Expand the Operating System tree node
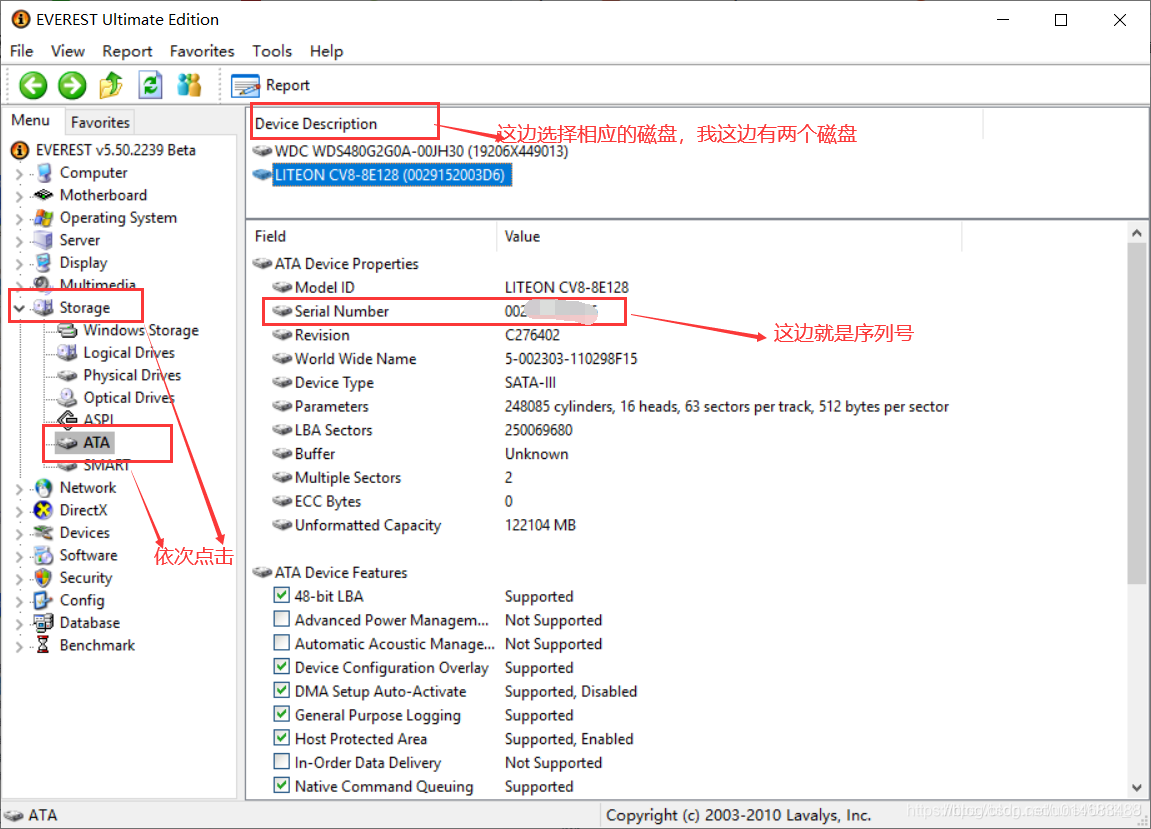This screenshot has height=829, width=1151. pyautogui.click(x=19, y=218)
